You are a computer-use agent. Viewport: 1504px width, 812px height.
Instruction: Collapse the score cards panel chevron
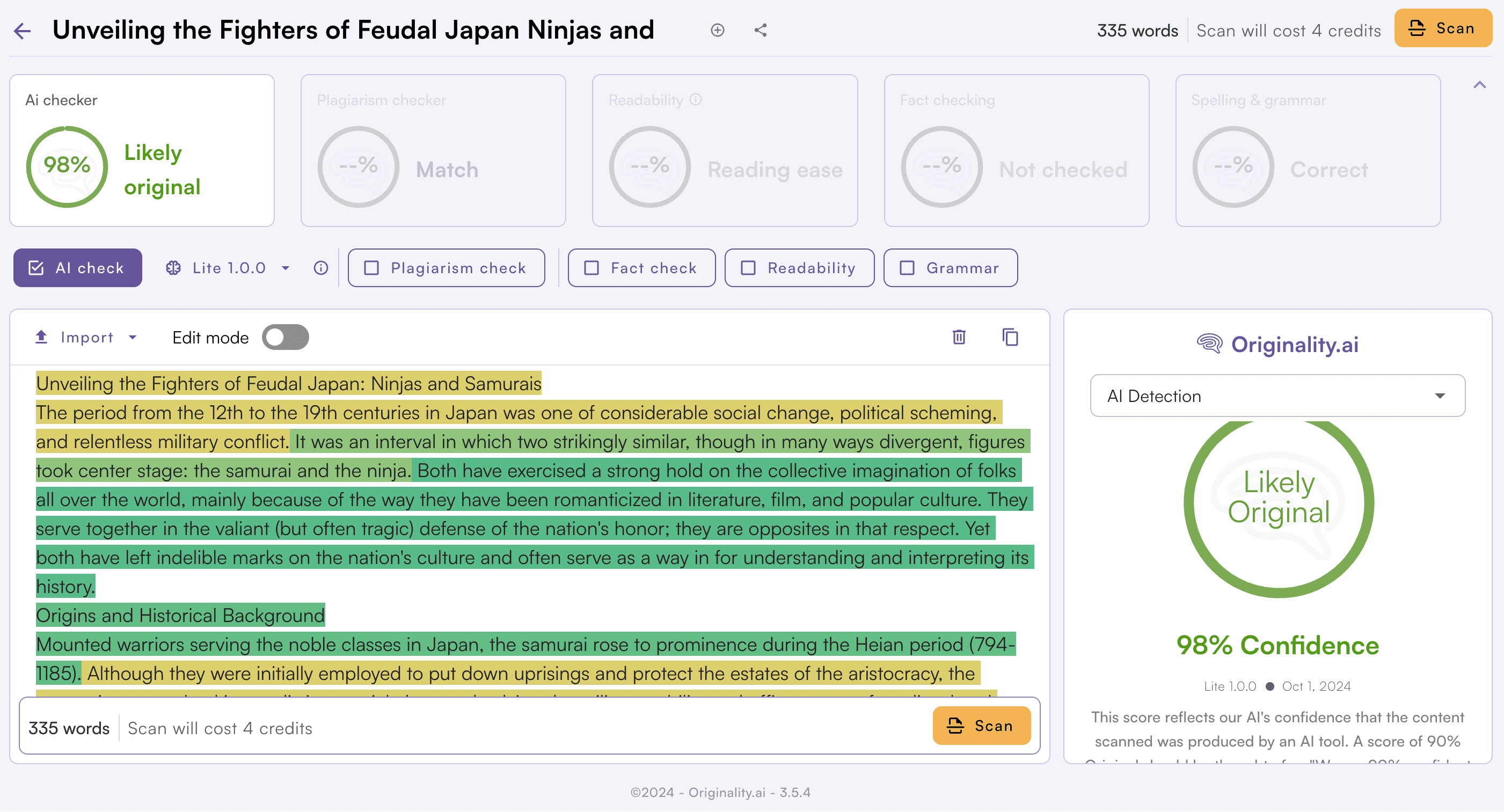(x=1479, y=85)
